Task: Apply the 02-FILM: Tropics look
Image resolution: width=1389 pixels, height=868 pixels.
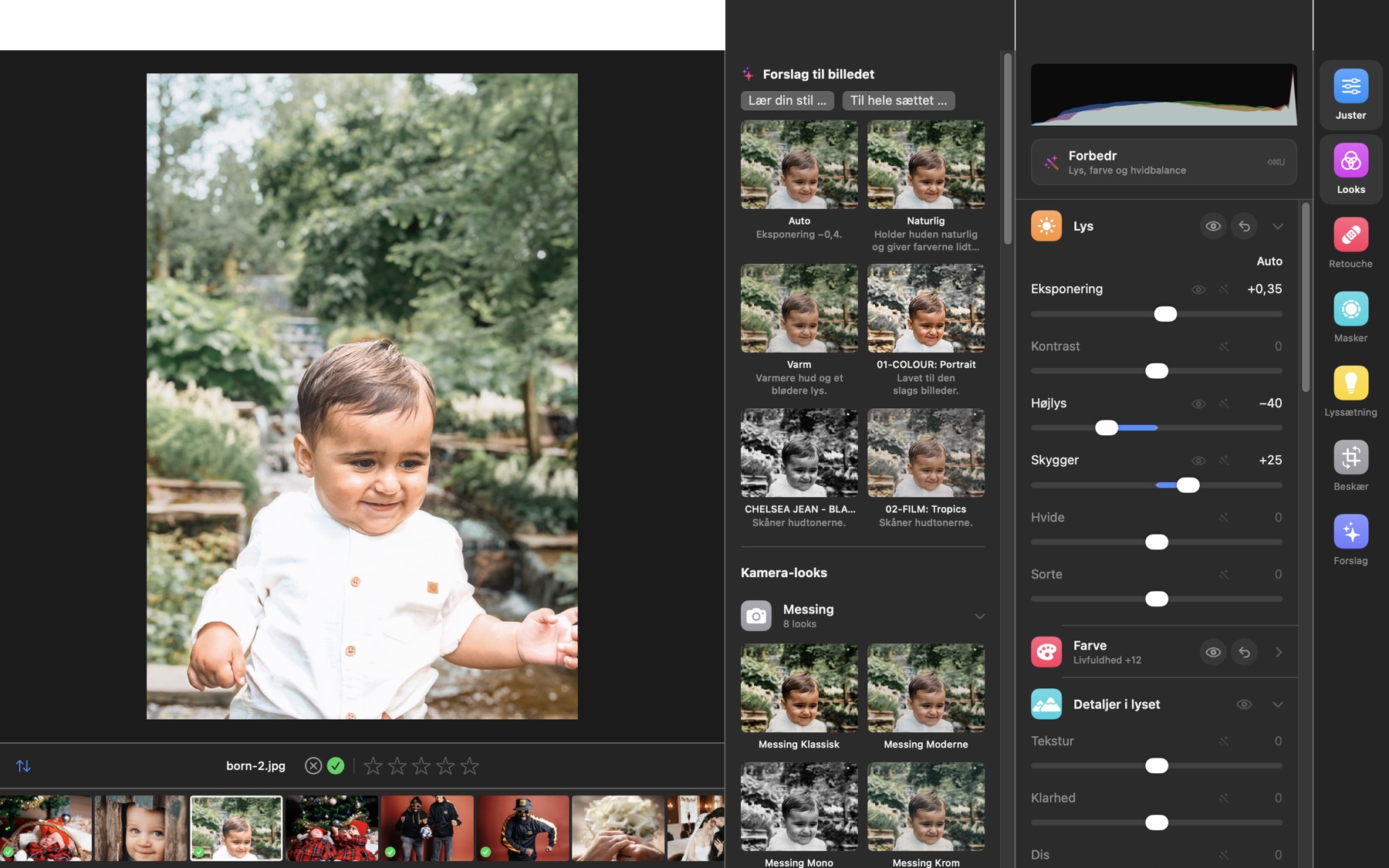Action: coord(926,452)
